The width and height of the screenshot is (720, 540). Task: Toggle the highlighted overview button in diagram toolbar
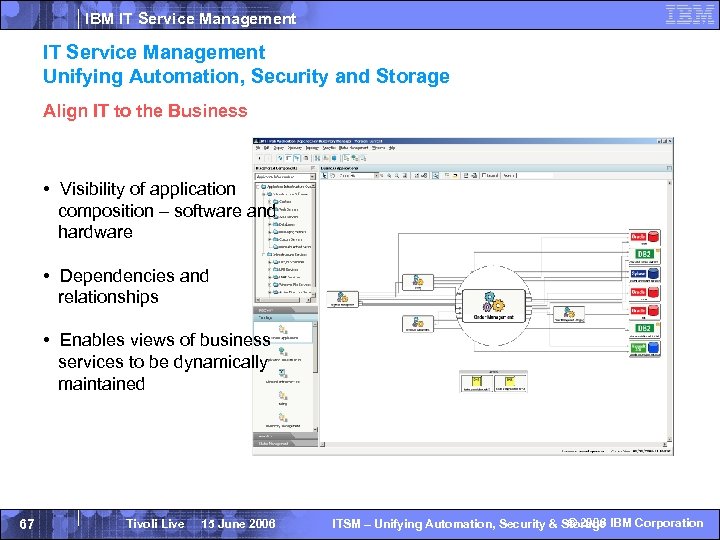(x=435, y=175)
